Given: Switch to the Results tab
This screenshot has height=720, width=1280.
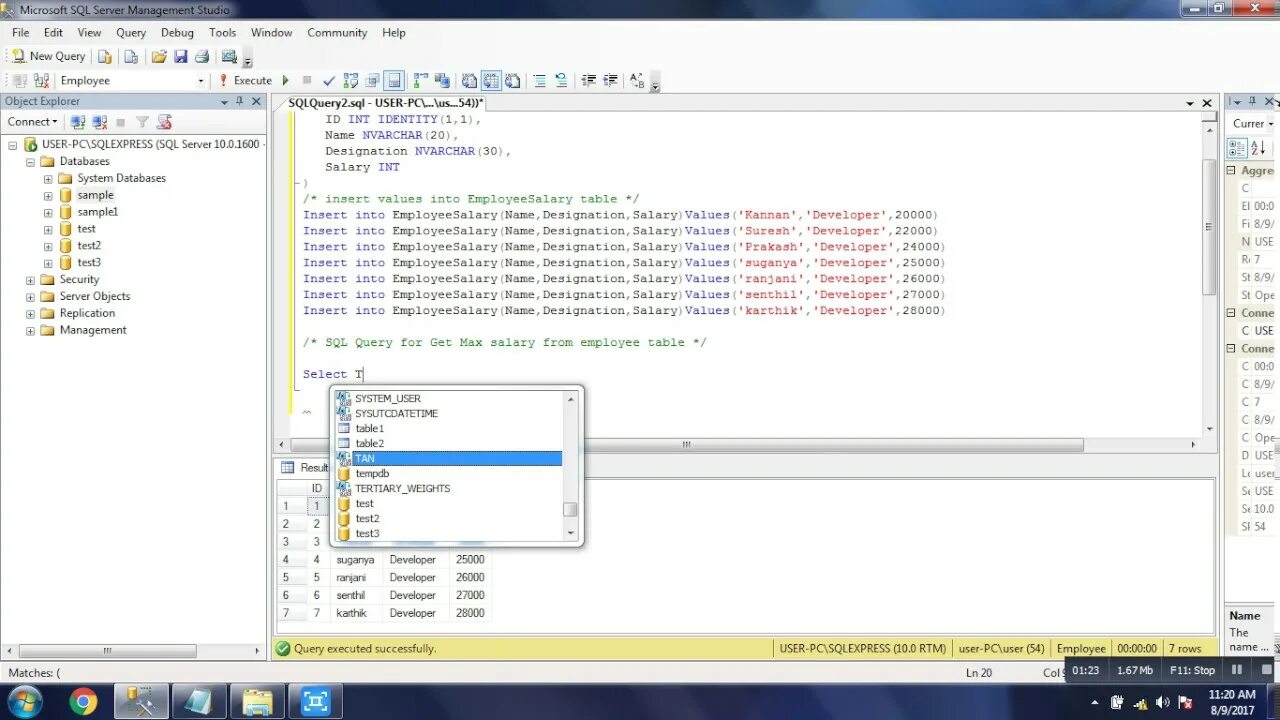Looking at the screenshot, I should point(305,467).
